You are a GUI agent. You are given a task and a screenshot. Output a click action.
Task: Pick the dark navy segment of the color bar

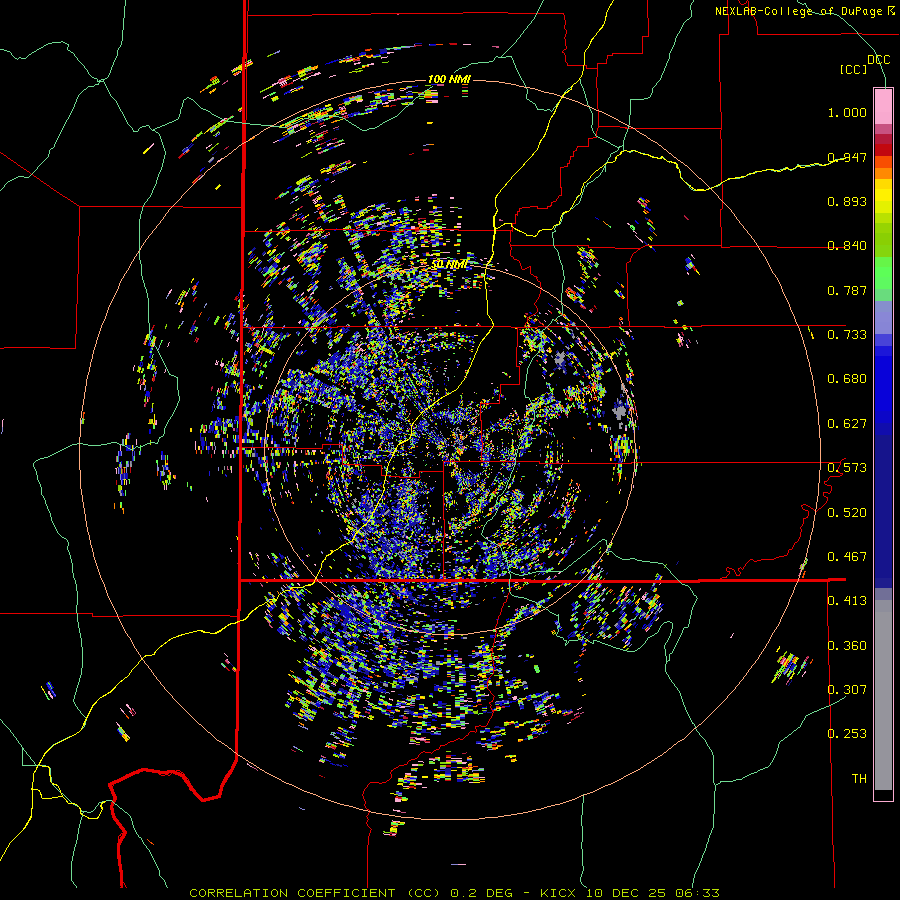tap(883, 511)
